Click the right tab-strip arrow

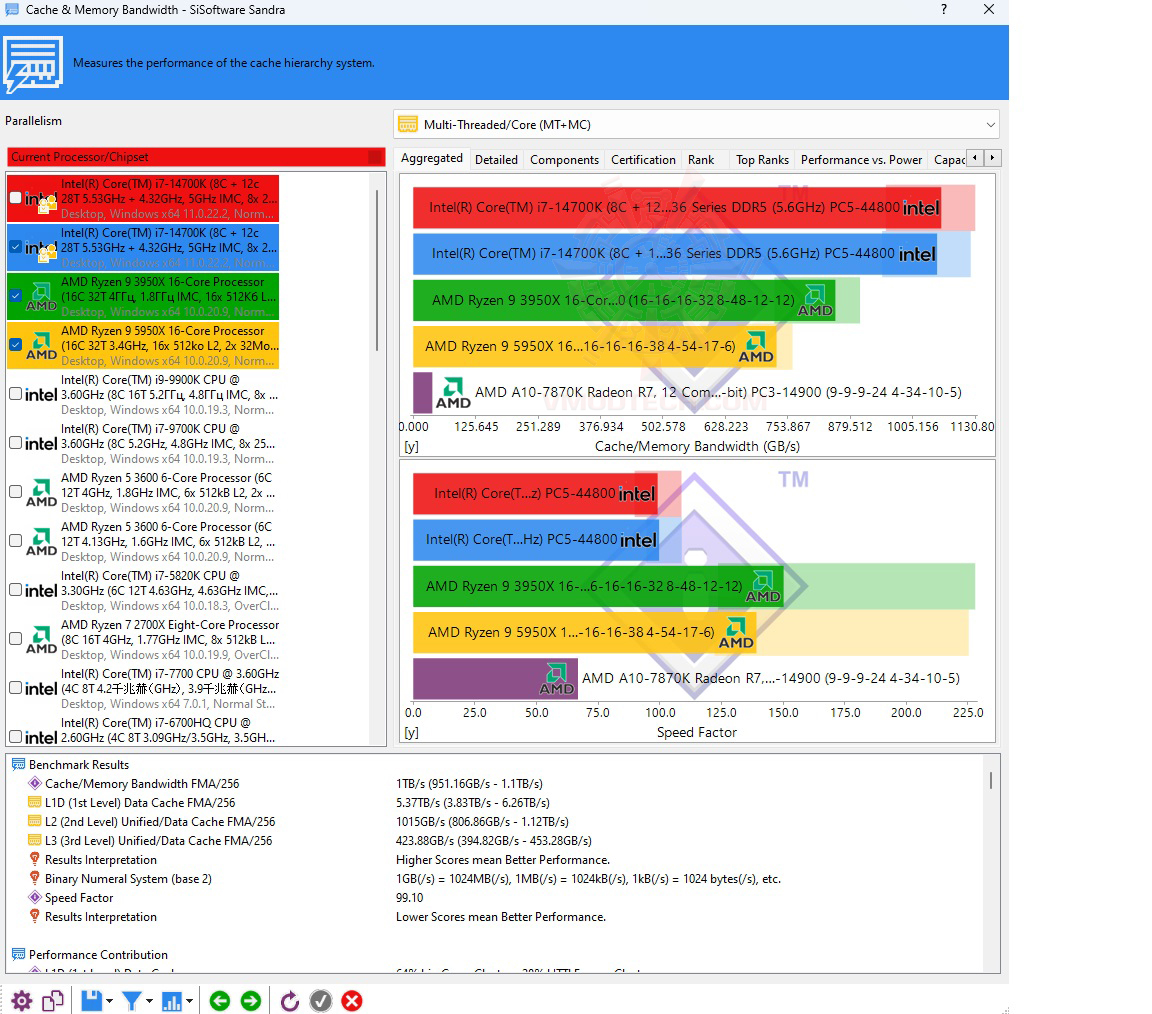point(993,158)
